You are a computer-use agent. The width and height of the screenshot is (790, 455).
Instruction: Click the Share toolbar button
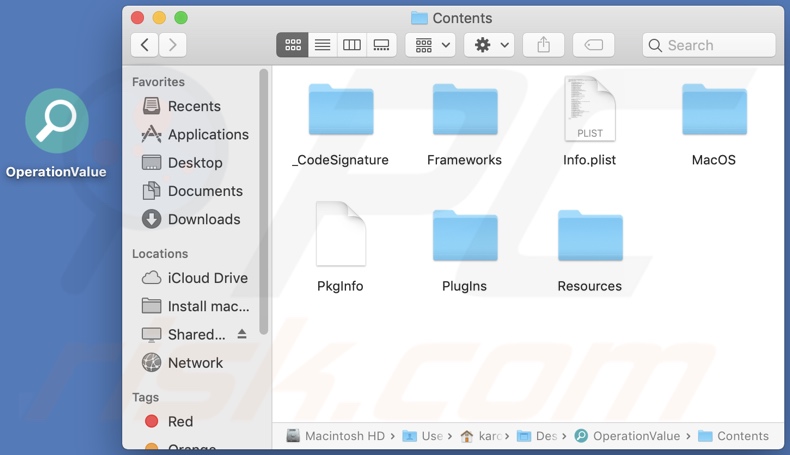coord(544,45)
